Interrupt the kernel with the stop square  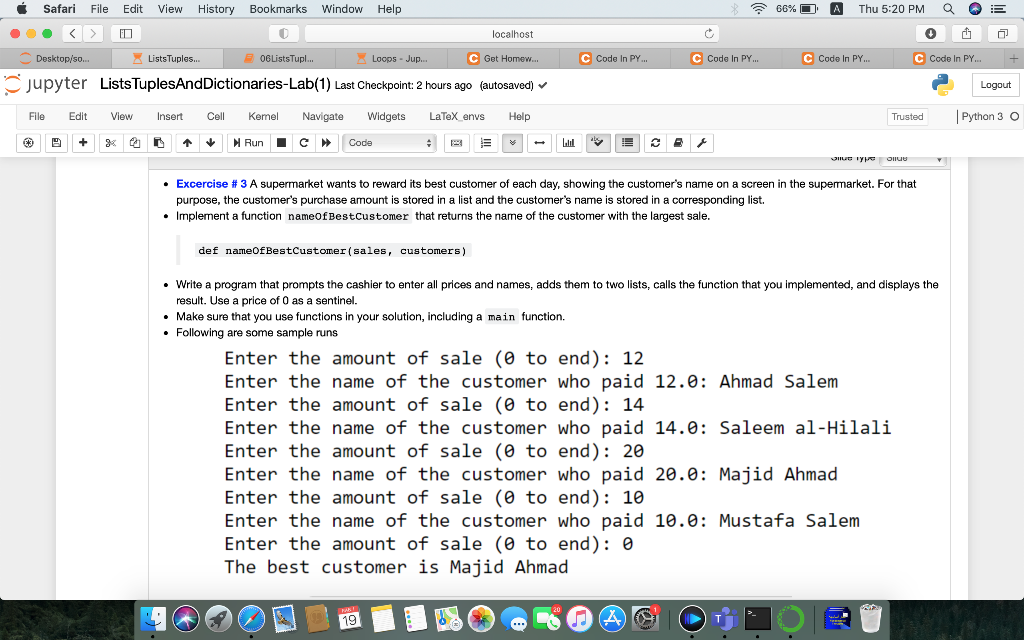click(x=281, y=142)
